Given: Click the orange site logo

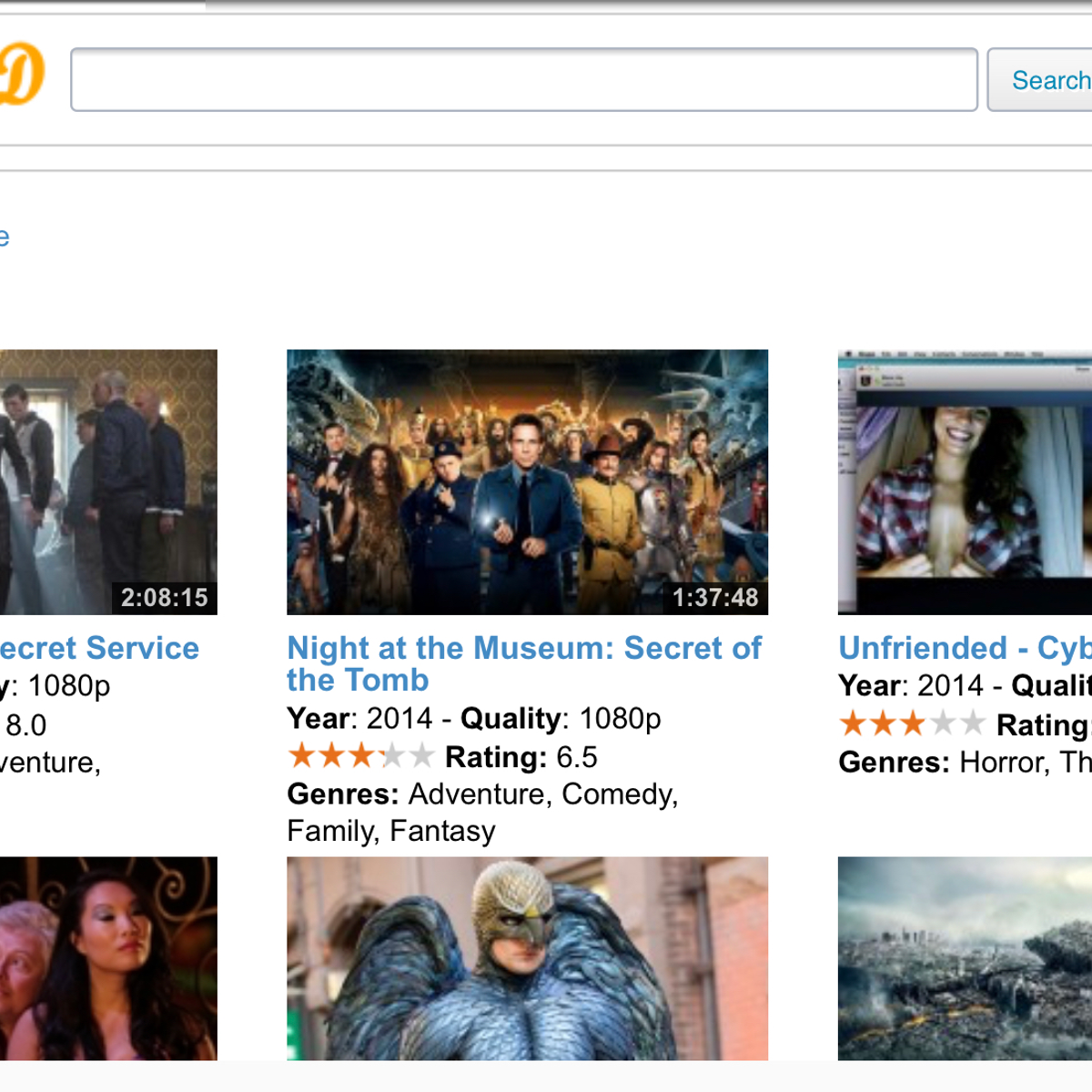Looking at the screenshot, I should click(x=22, y=74).
